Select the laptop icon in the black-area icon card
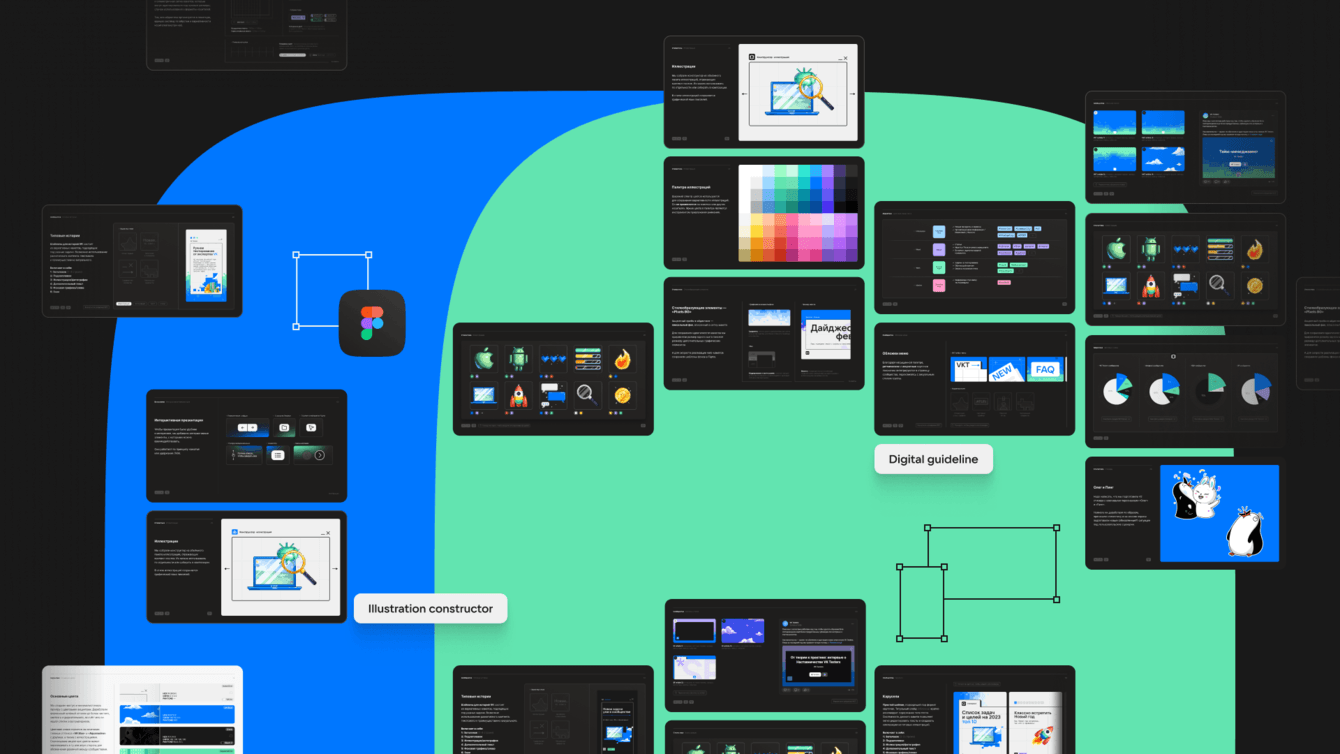The image size is (1340, 754). coord(1116,286)
